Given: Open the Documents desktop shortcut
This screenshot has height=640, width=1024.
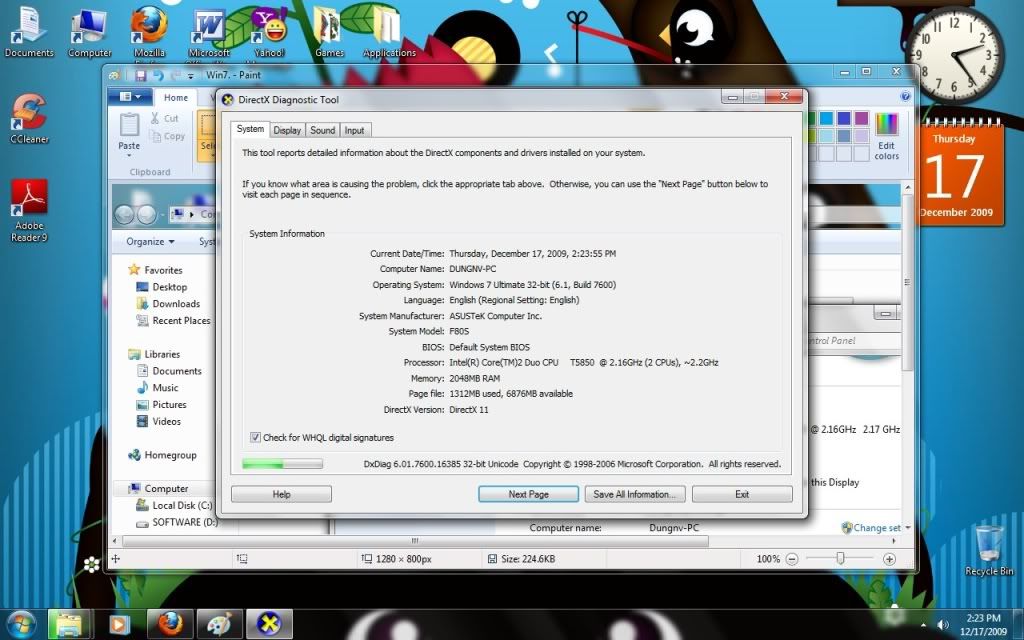Looking at the screenshot, I should (x=29, y=31).
